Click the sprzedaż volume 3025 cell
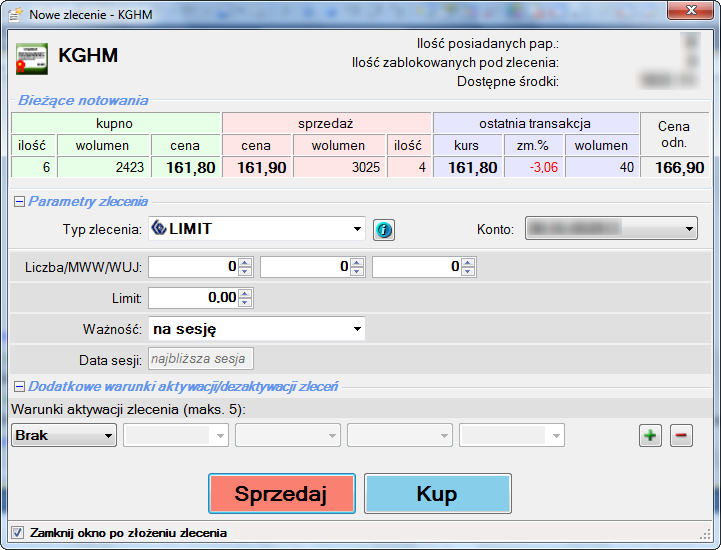Screen dimensions: 721x550 [x=339, y=167]
